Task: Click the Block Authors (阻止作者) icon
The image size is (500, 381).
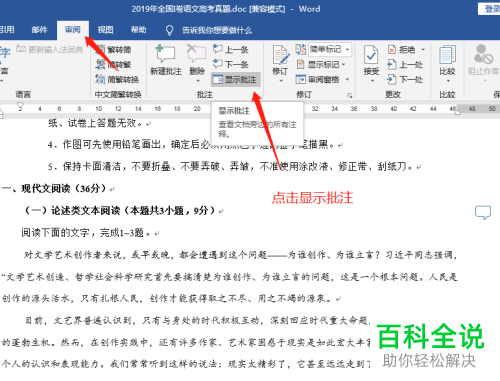Action: coord(483,54)
